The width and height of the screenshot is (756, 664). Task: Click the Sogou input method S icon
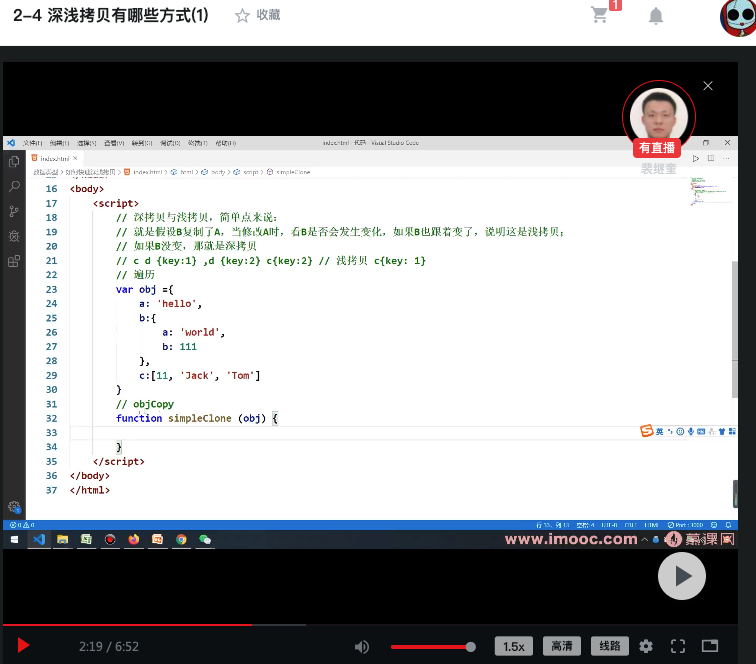click(647, 431)
